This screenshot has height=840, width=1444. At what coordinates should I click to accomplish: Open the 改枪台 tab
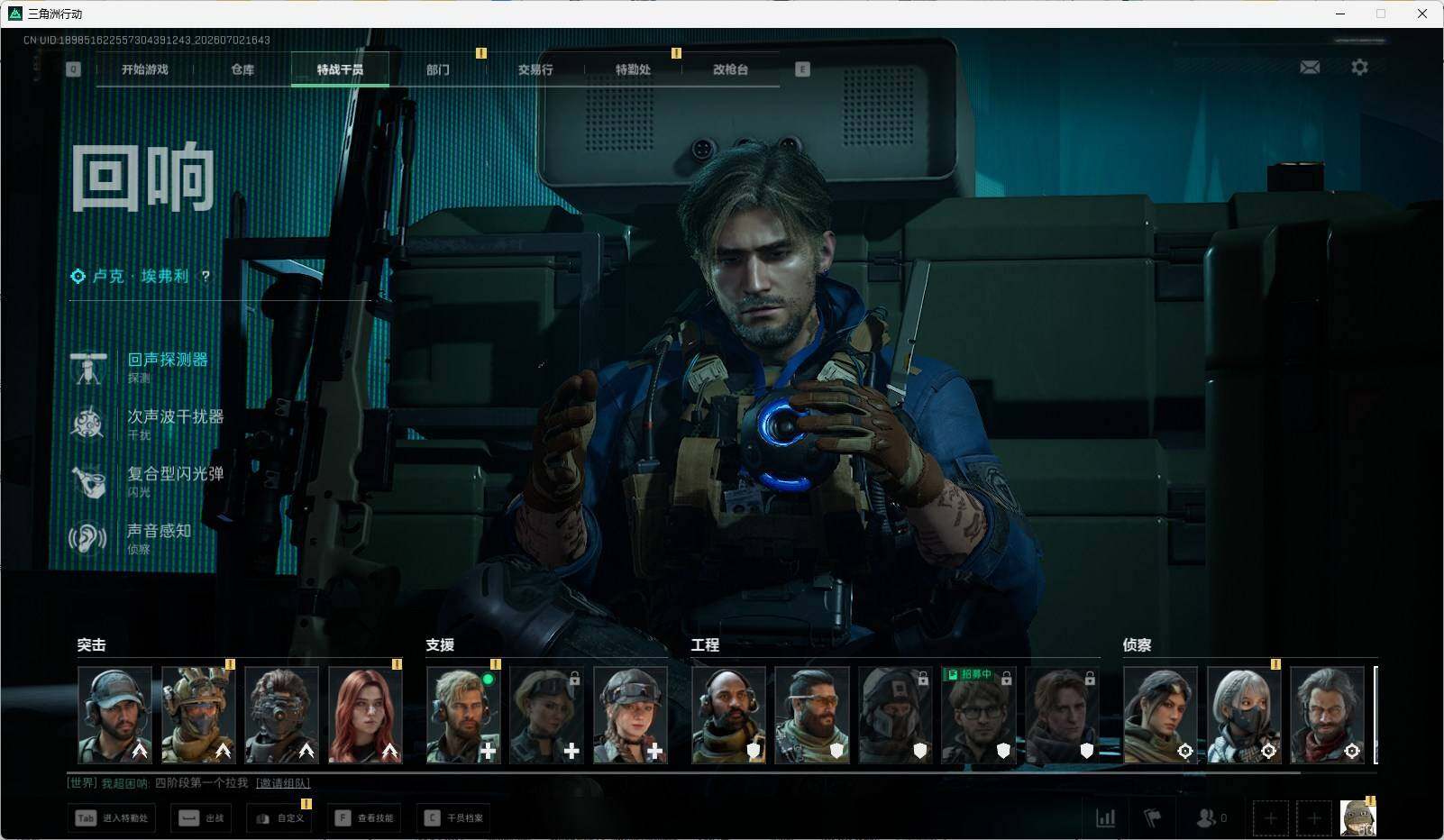pyautogui.click(x=730, y=69)
